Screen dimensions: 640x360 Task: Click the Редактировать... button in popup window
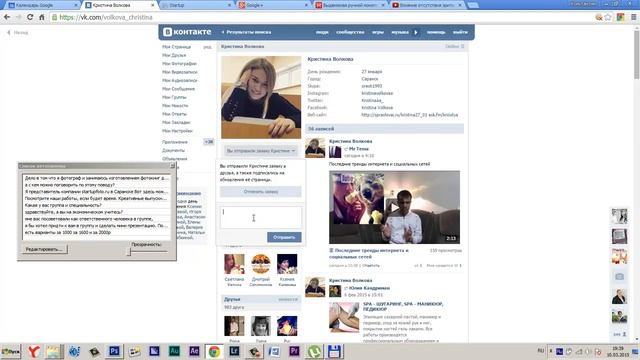[44, 249]
